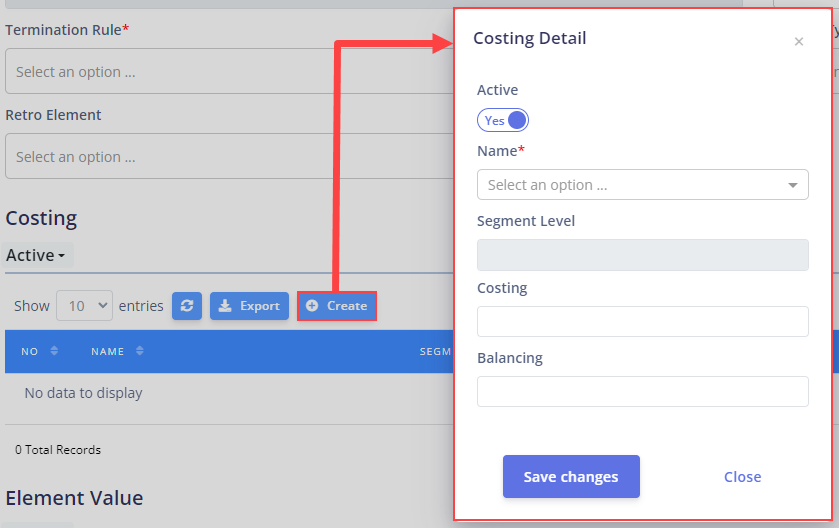Expand the Active filter under Costing
This screenshot has width=839, height=528.
(36, 256)
